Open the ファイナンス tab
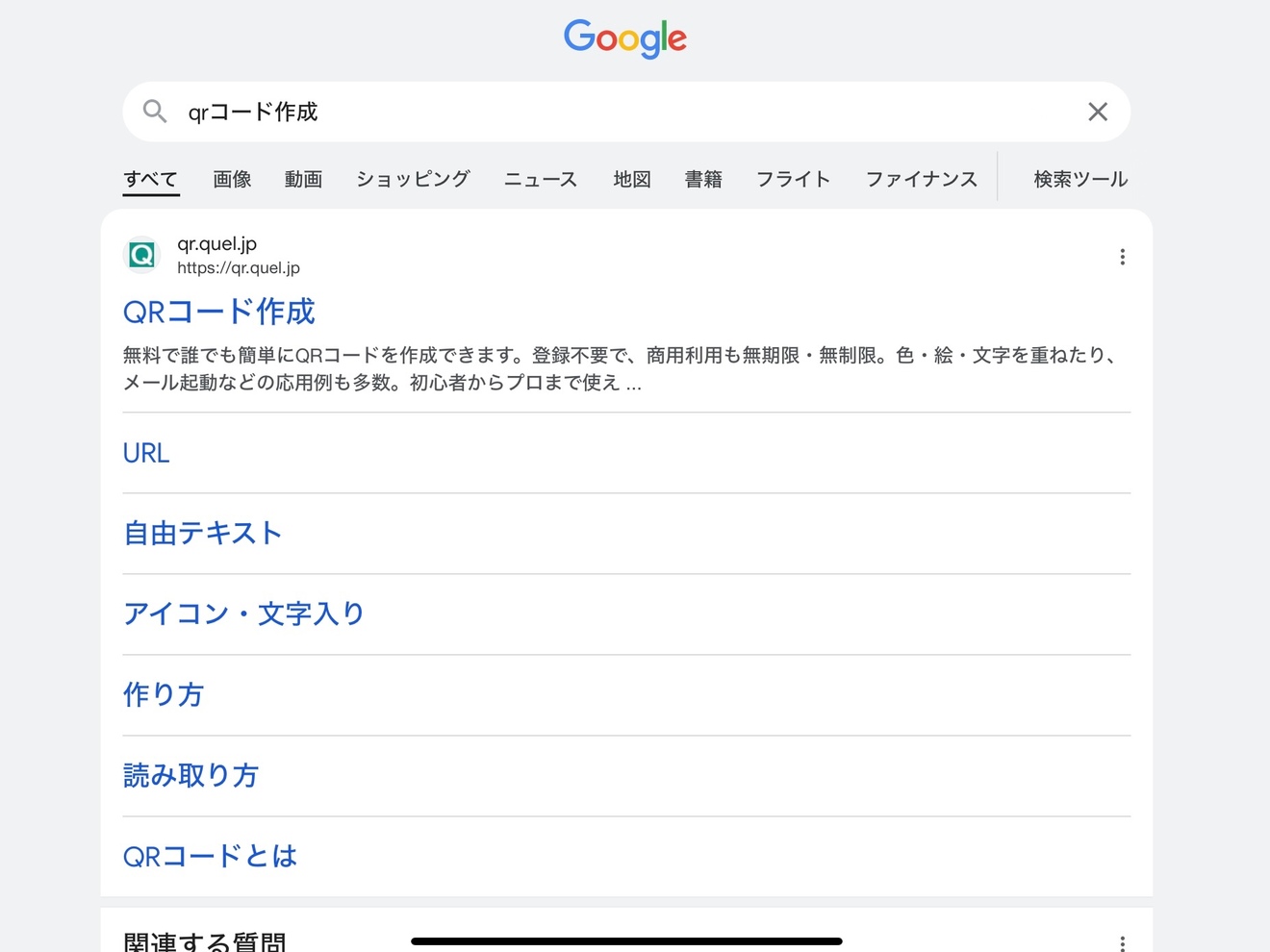Viewport: 1270px width, 952px height. click(x=921, y=179)
